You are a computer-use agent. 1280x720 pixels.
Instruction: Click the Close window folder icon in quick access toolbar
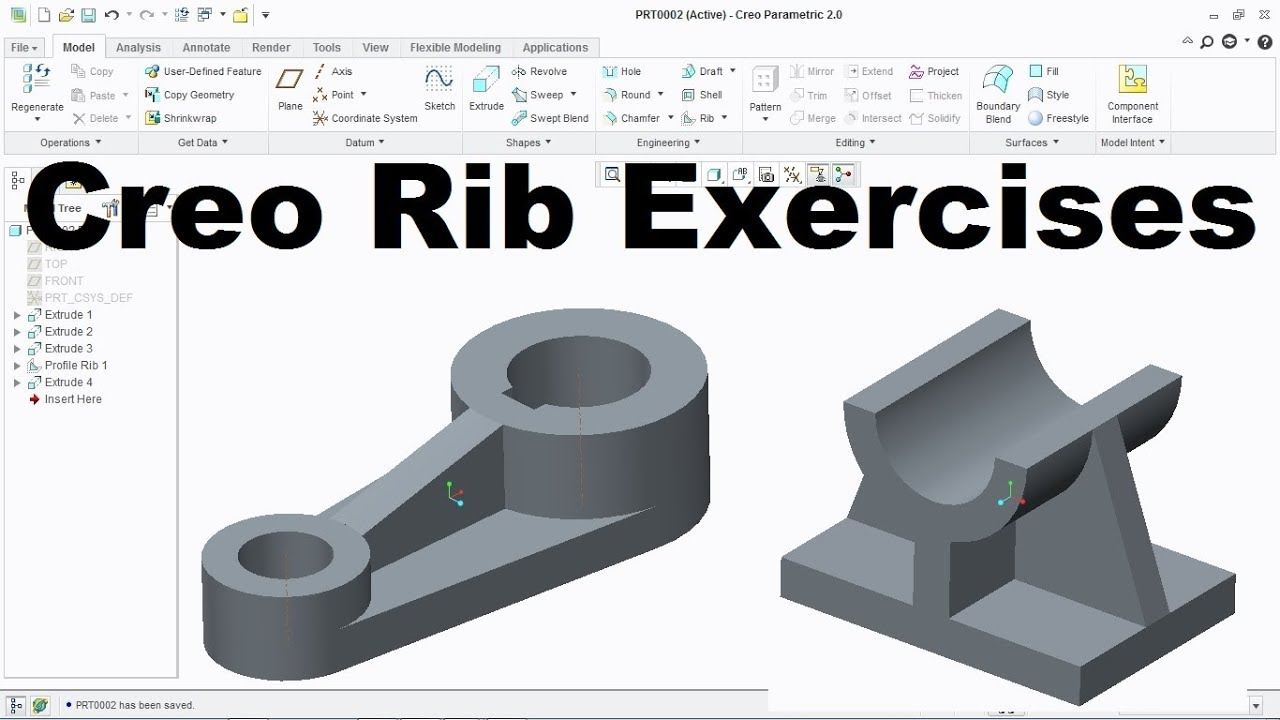[240, 15]
